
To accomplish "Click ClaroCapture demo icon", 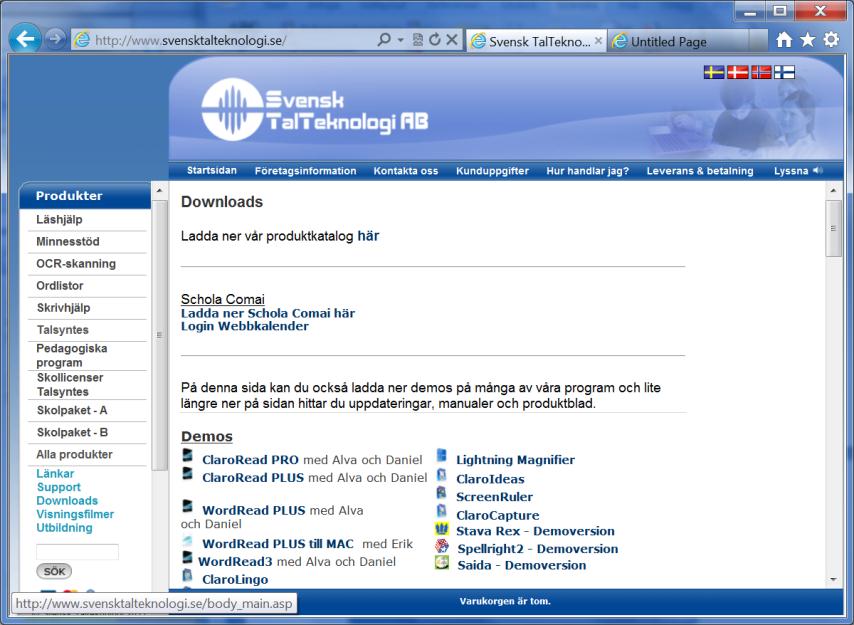I will coord(442,511).
